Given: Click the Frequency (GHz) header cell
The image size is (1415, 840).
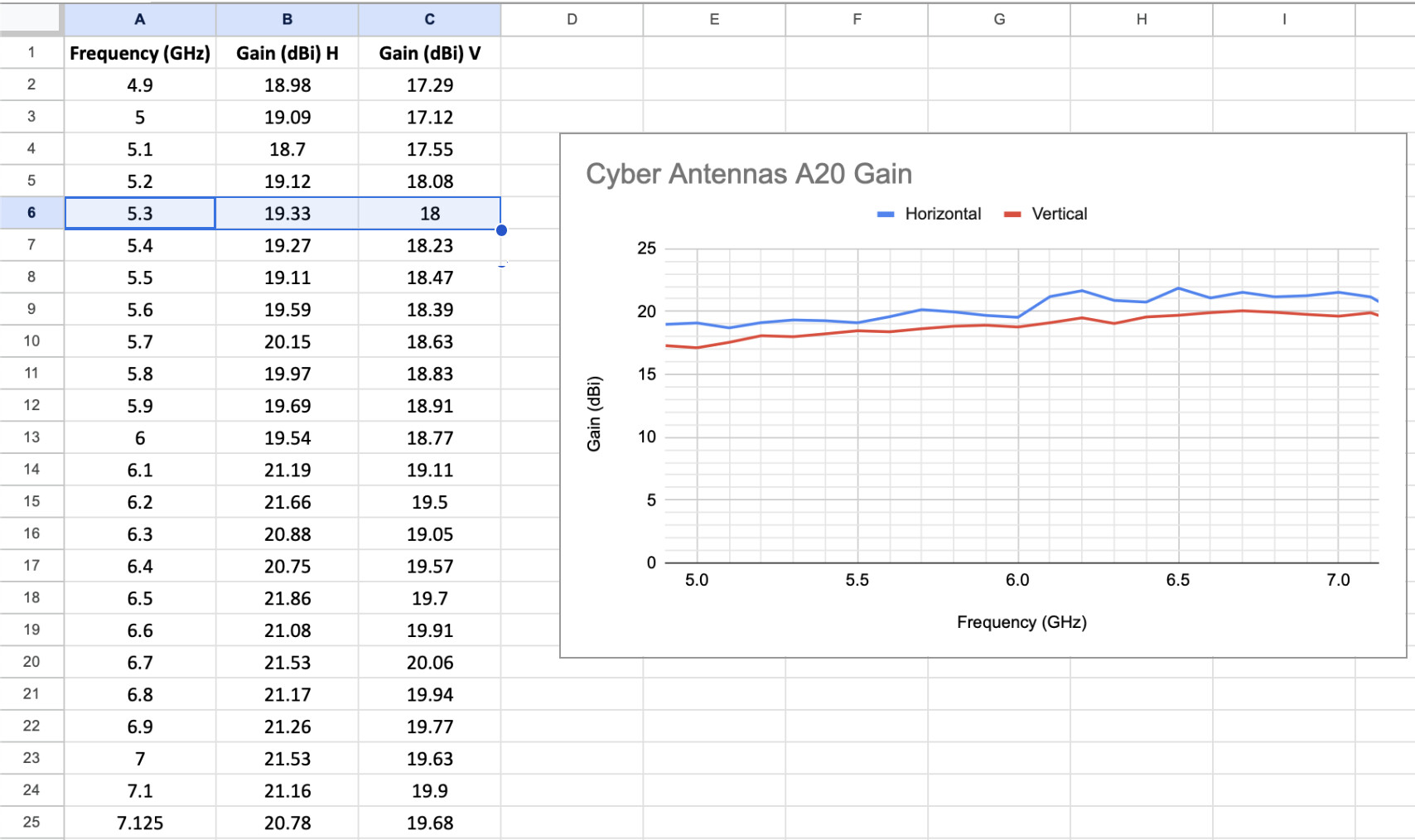Looking at the screenshot, I should click(140, 53).
